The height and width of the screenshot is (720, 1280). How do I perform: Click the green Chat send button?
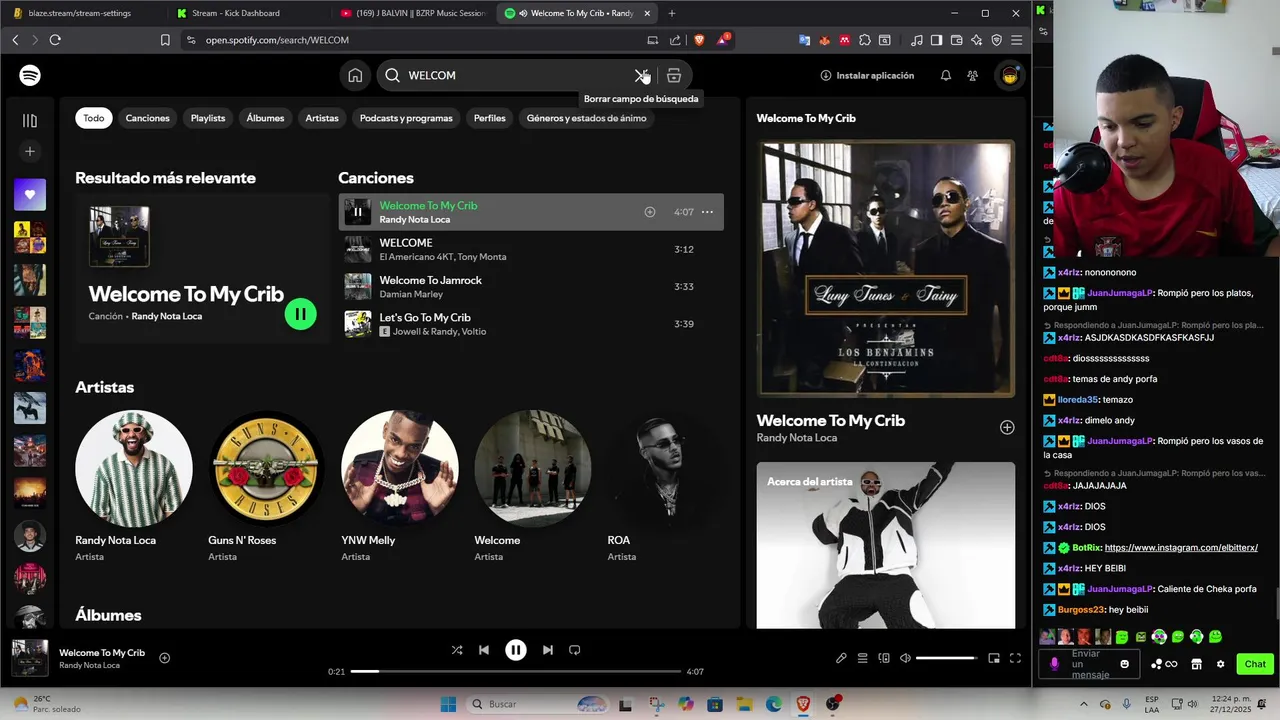click(x=1254, y=664)
